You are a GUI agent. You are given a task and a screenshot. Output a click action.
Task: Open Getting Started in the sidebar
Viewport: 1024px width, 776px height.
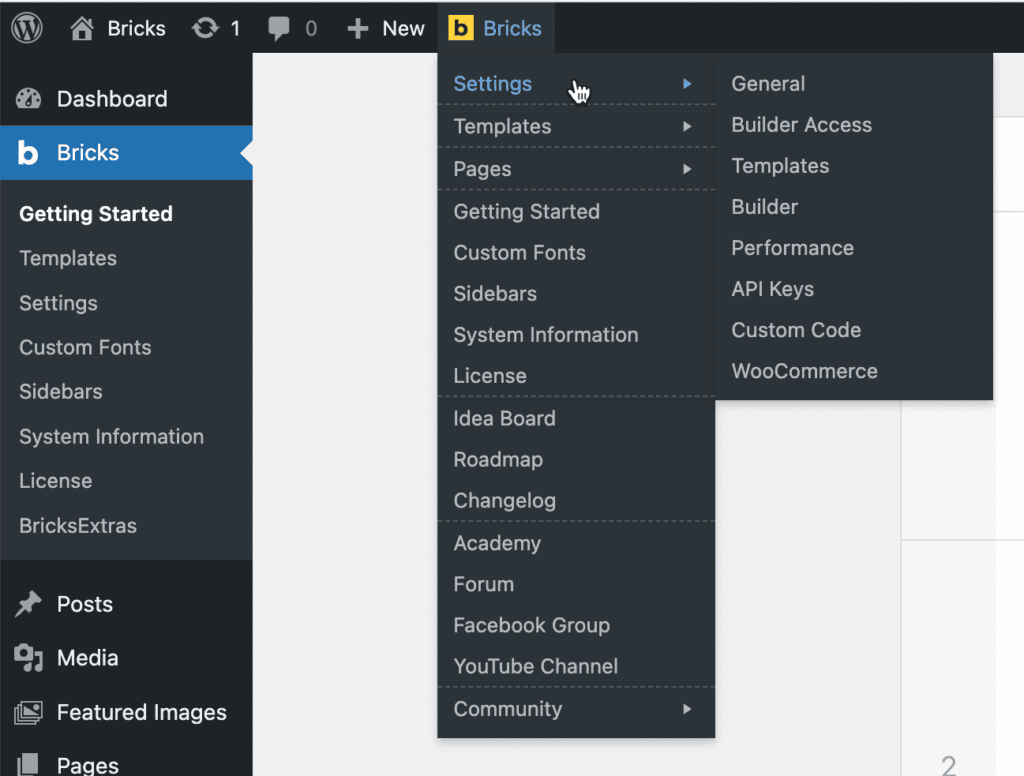click(x=95, y=214)
